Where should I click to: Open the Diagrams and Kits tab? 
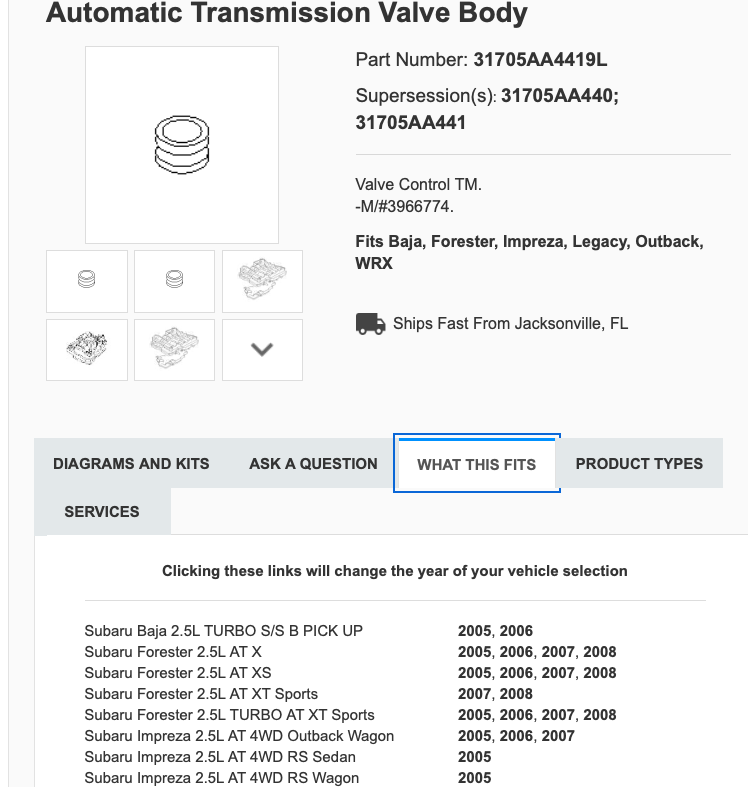pos(131,463)
